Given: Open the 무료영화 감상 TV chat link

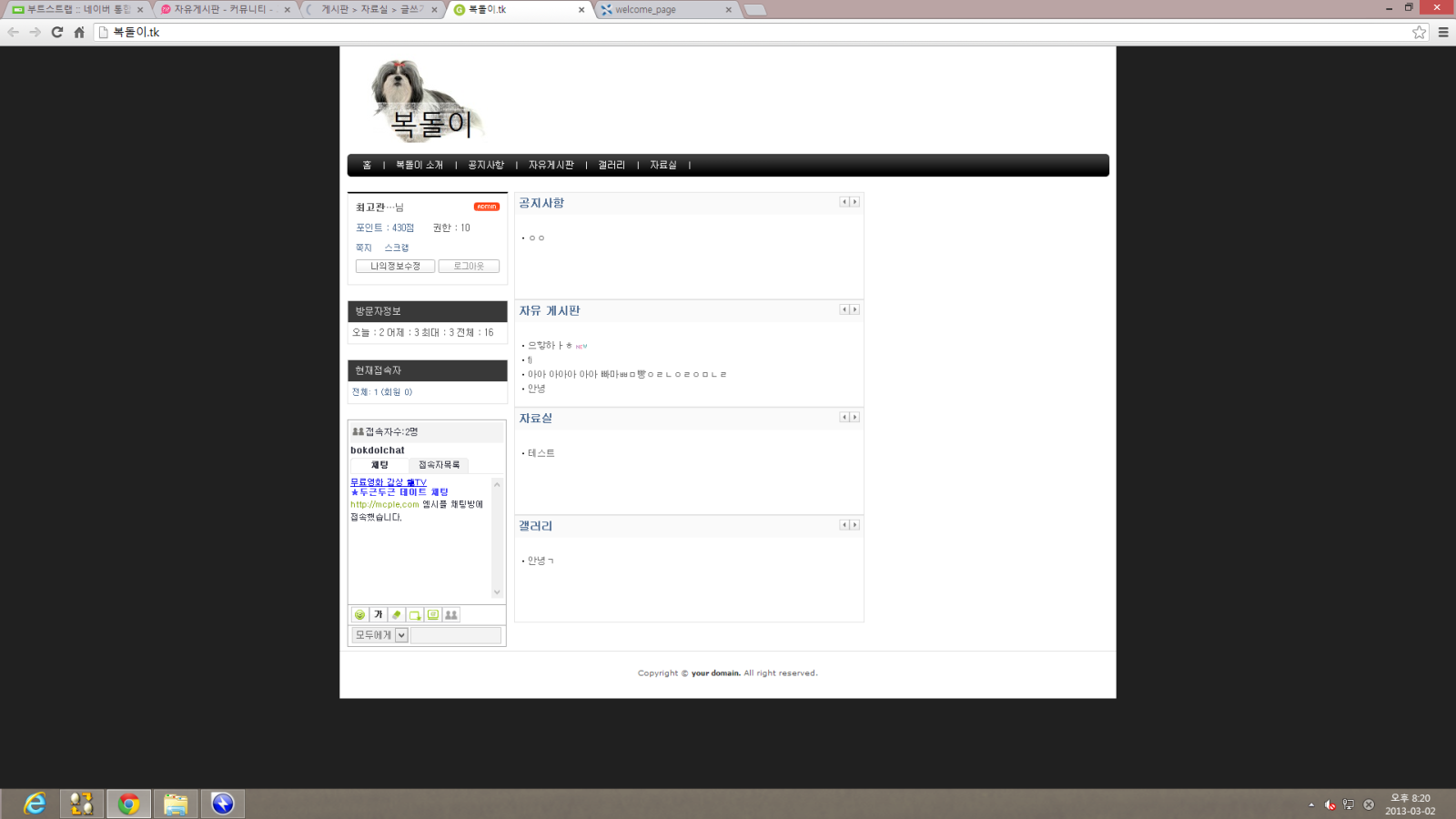Looking at the screenshot, I should tap(389, 482).
